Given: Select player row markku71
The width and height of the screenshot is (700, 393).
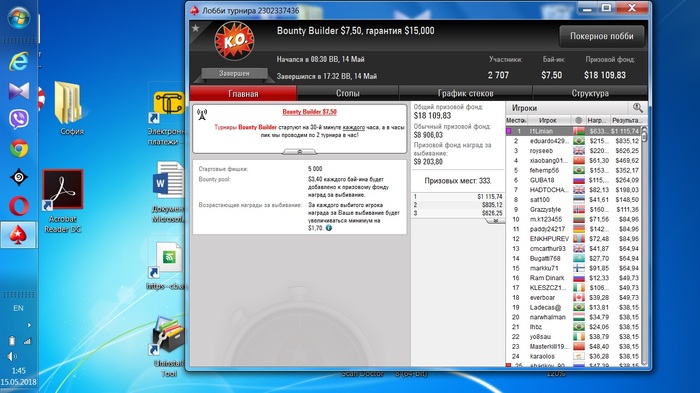Looking at the screenshot, I should pos(573,268).
